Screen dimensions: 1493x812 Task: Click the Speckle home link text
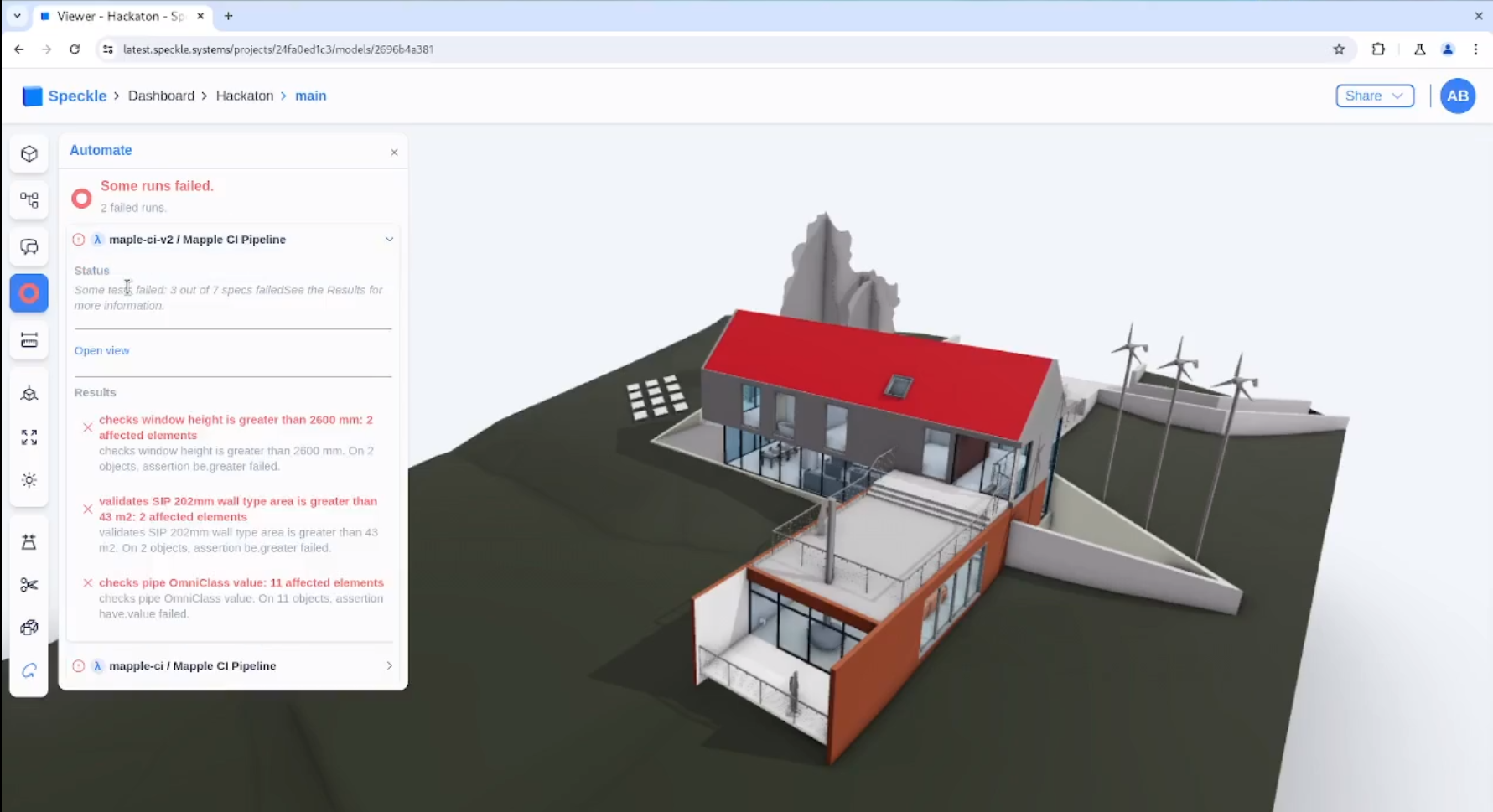coord(77,96)
